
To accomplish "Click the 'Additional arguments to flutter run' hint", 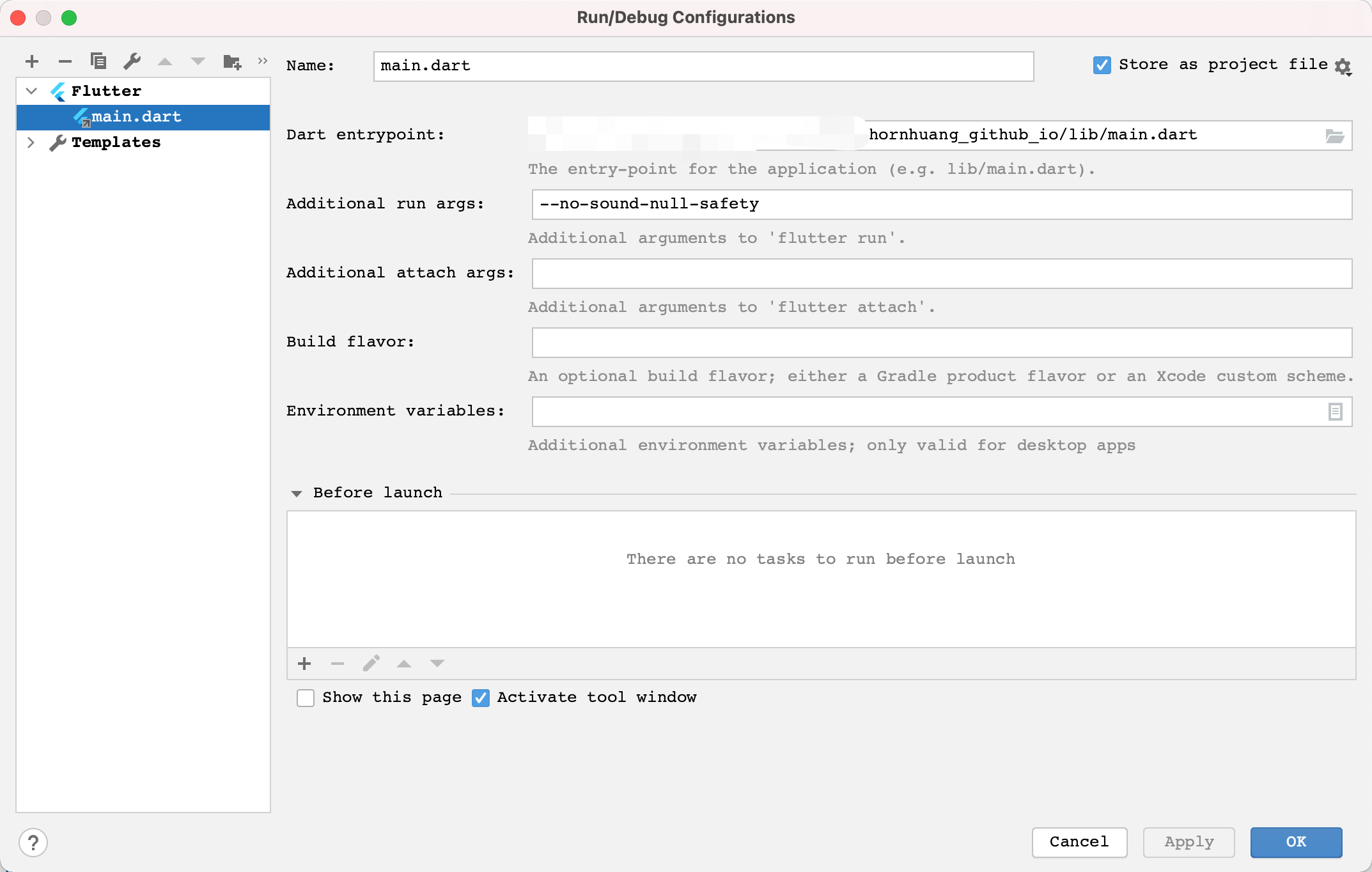I will pyautogui.click(x=716, y=238).
